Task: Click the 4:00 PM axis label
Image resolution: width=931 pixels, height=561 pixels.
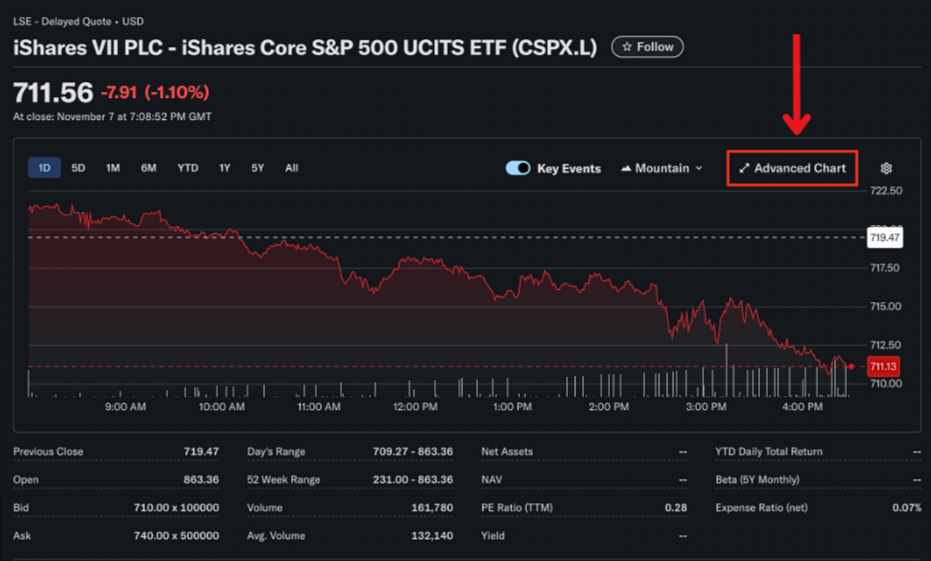Action: [803, 407]
